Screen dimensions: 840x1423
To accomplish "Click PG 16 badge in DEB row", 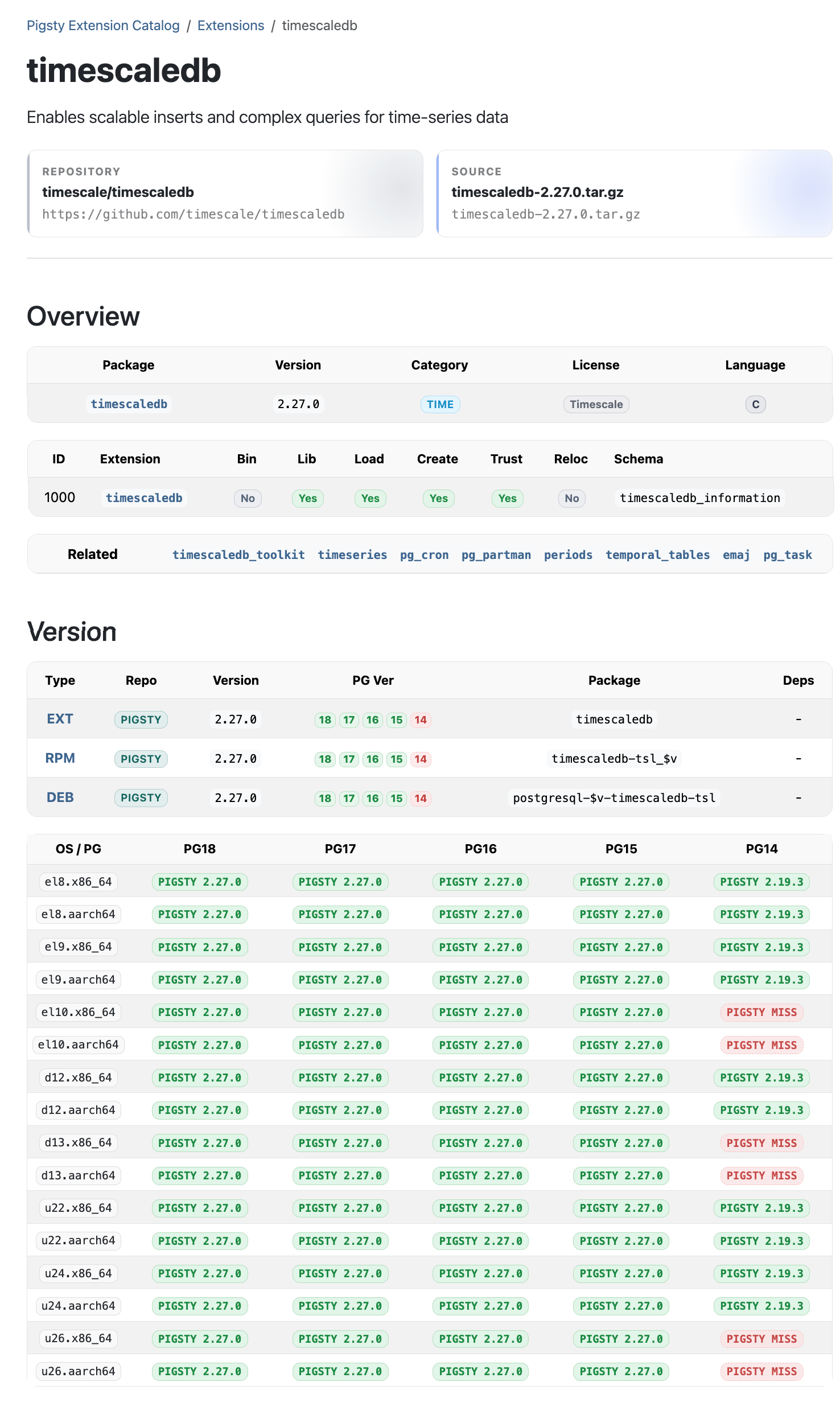I will 373,799.
